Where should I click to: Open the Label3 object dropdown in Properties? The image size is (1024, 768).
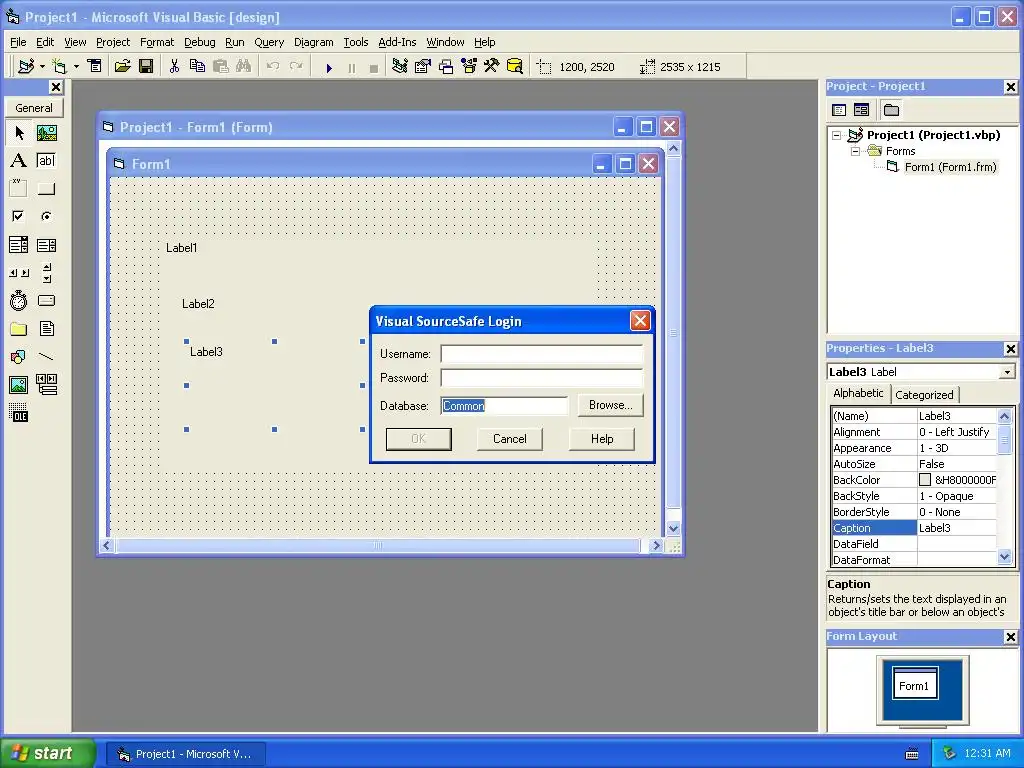[x=1008, y=372]
